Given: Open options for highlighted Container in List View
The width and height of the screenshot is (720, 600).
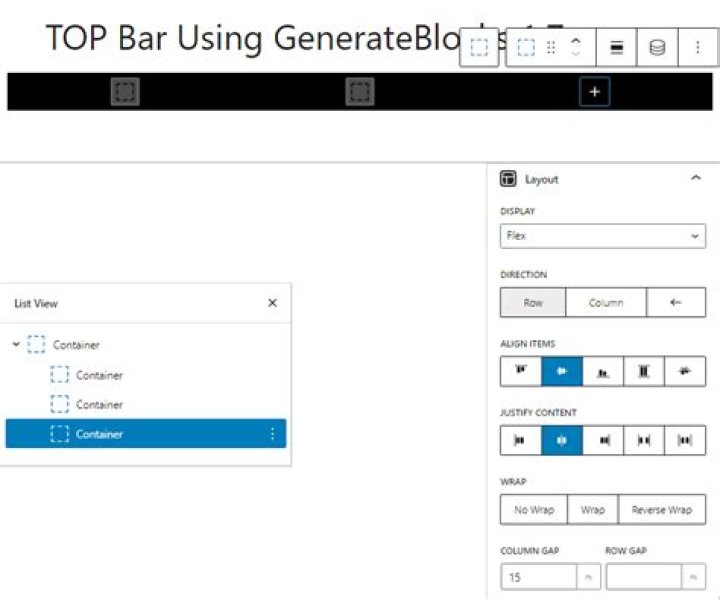Looking at the screenshot, I should 272,434.
